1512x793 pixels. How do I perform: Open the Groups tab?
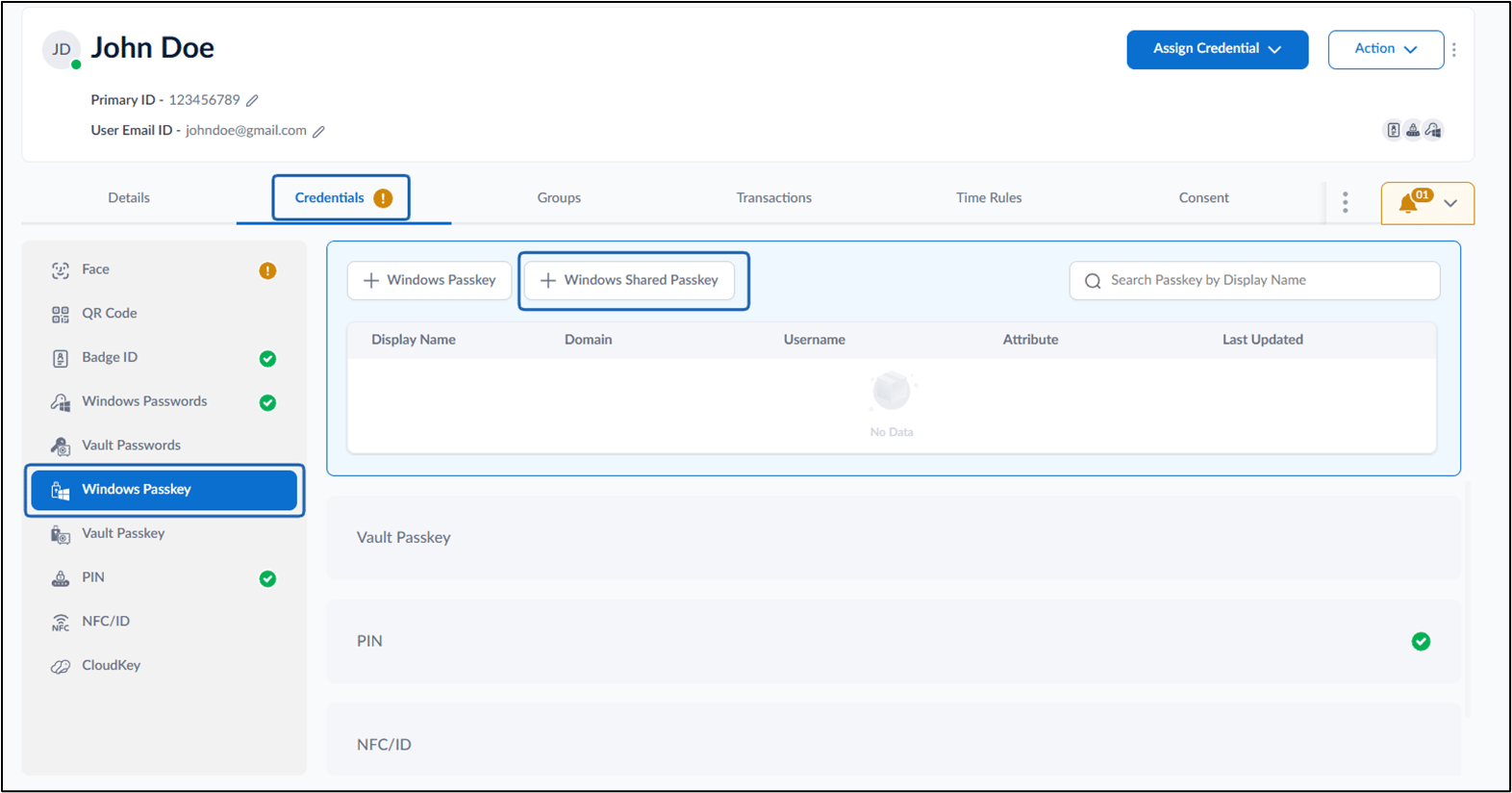click(559, 198)
